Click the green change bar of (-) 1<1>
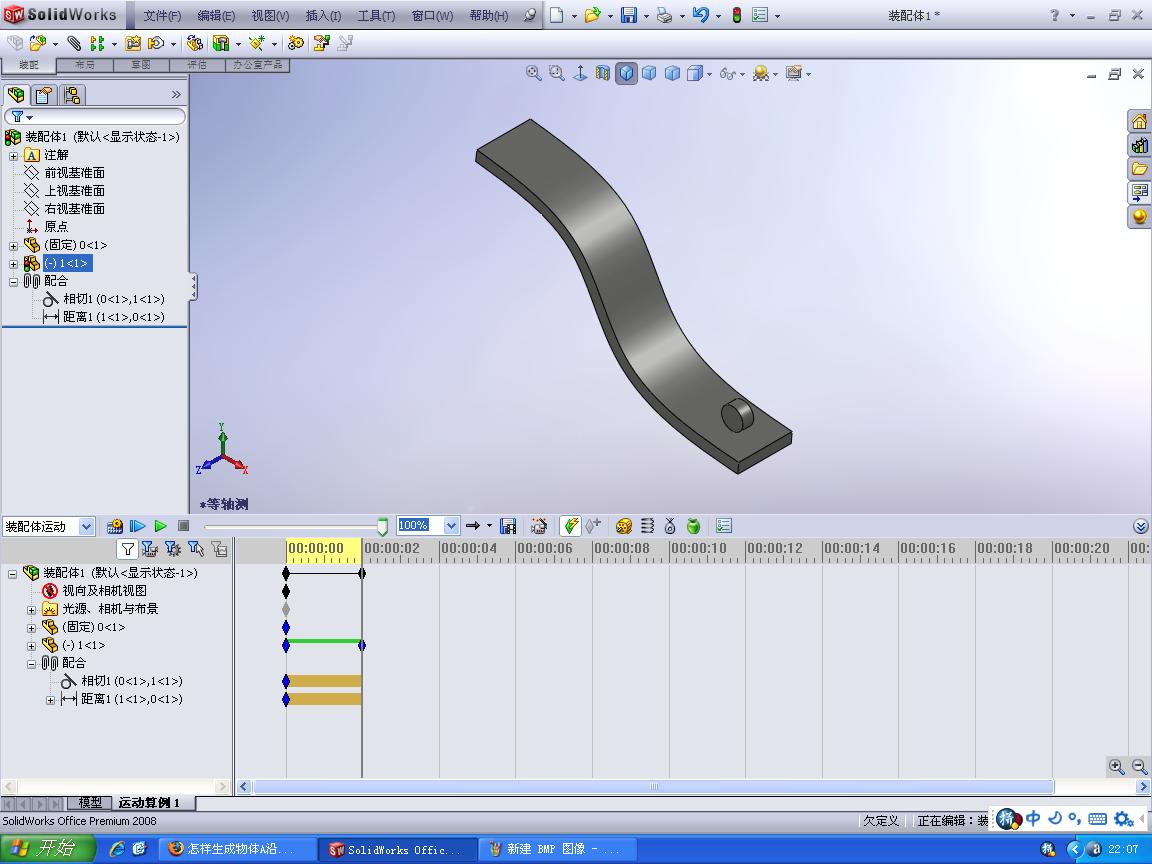 324,641
